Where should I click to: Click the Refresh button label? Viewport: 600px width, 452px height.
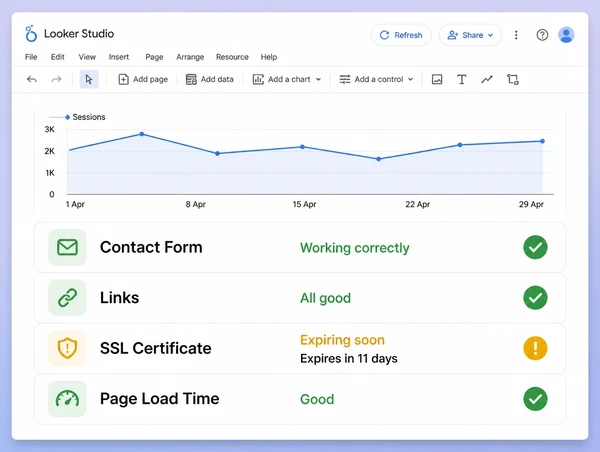click(x=408, y=35)
